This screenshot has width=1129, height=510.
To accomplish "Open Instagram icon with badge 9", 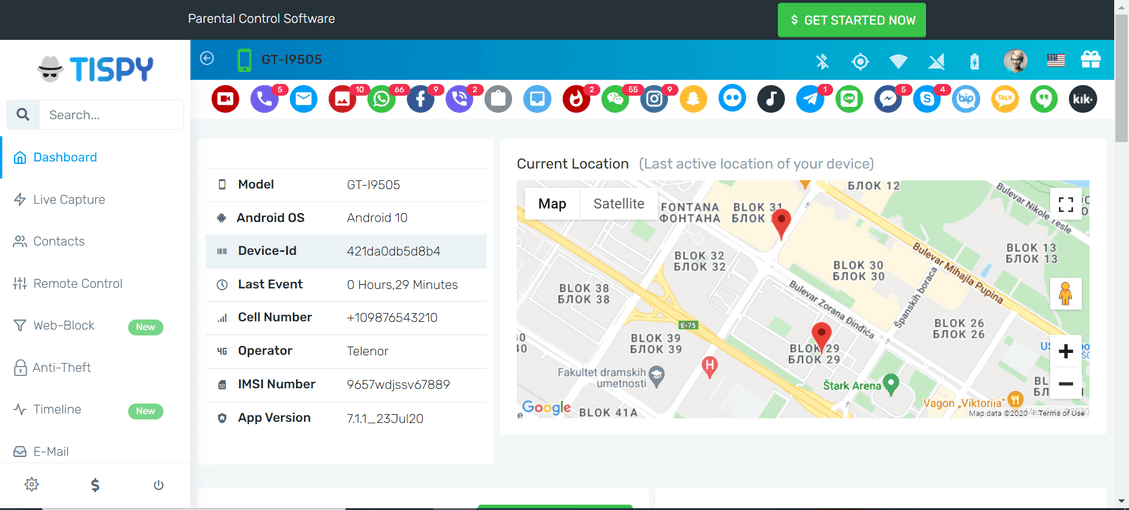I will coord(654,99).
